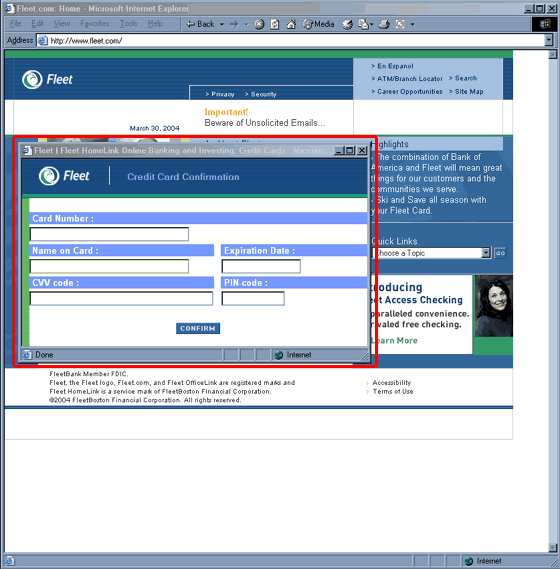Click the page icon beside the address URL
The width and height of the screenshot is (560, 569).
43,40
